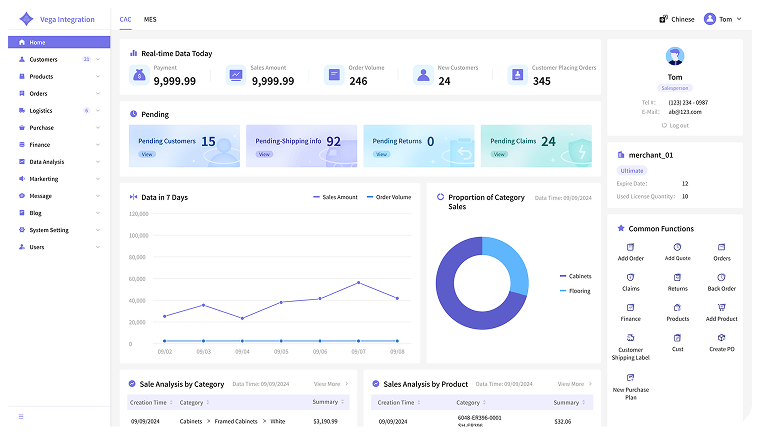Viewport: 760px width, 434px height.
Task: Click the Sales Amount chart icon
Action: 236,75
